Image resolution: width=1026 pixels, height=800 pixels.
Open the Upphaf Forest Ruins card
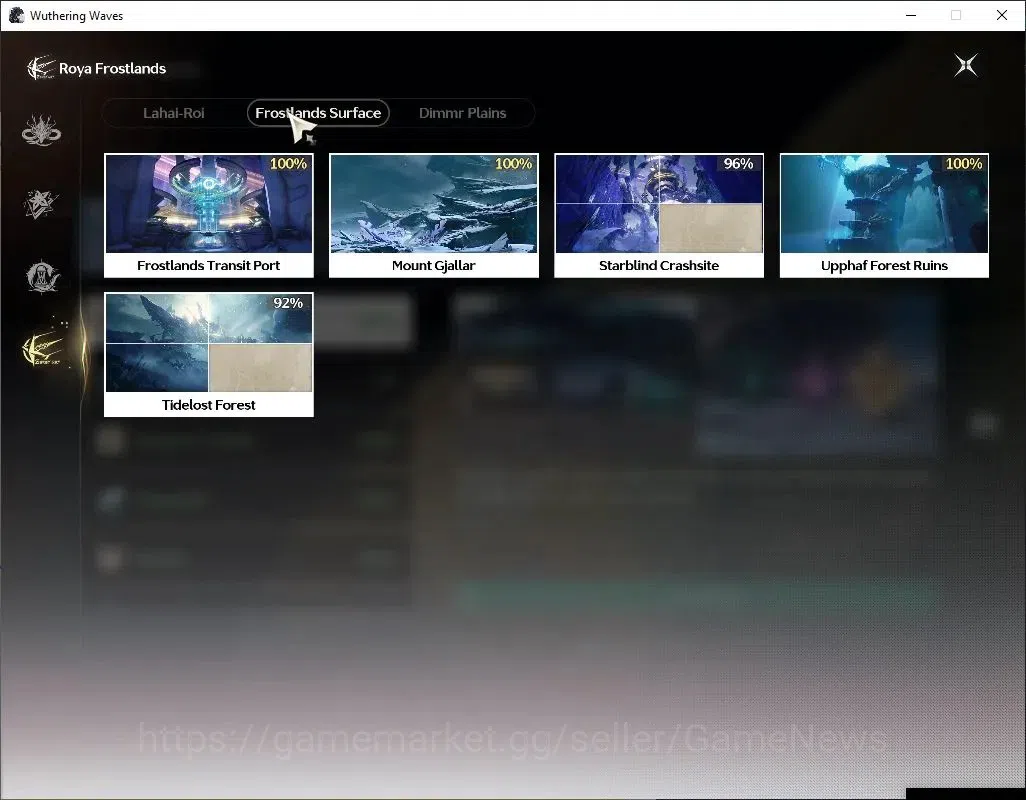coord(884,216)
